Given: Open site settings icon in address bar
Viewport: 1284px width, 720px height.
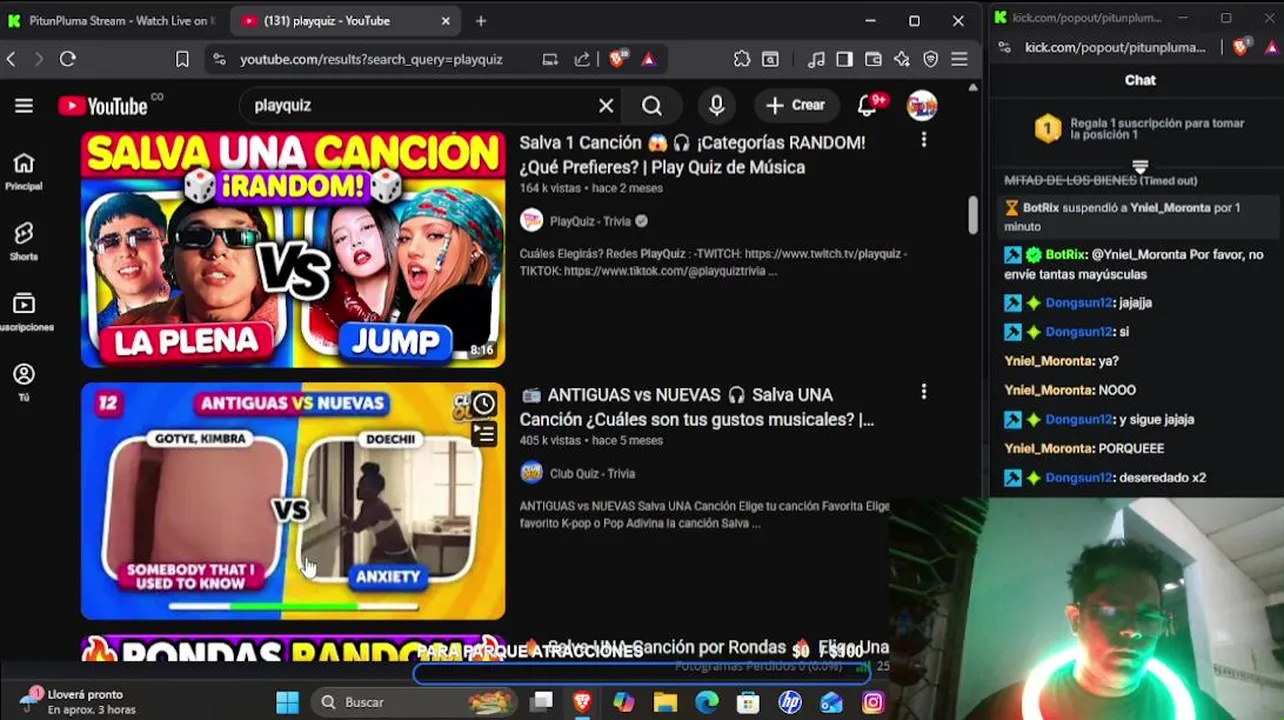Looking at the screenshot, I should tap(219, 59).
